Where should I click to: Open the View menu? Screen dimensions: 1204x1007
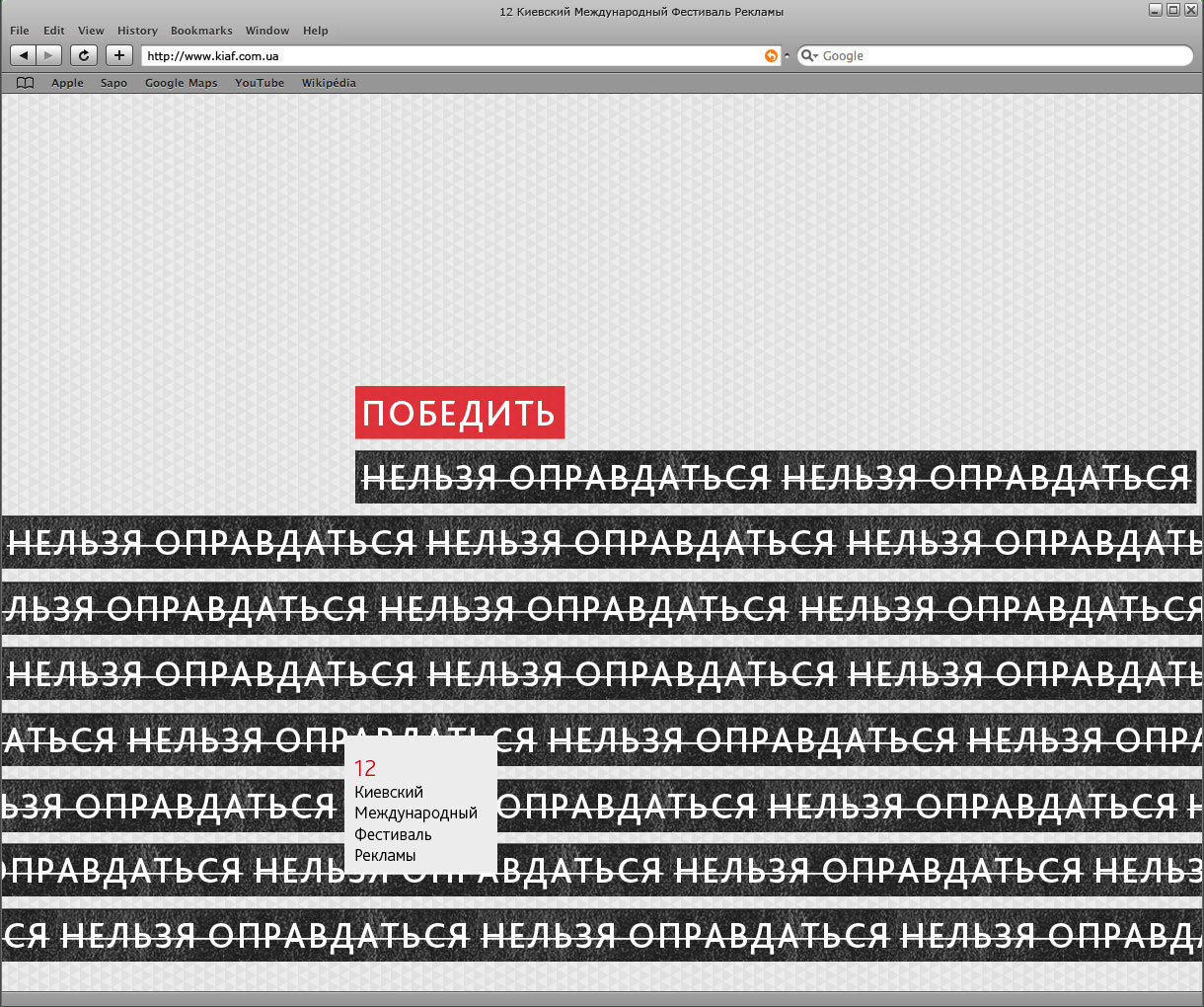point(91,31)
